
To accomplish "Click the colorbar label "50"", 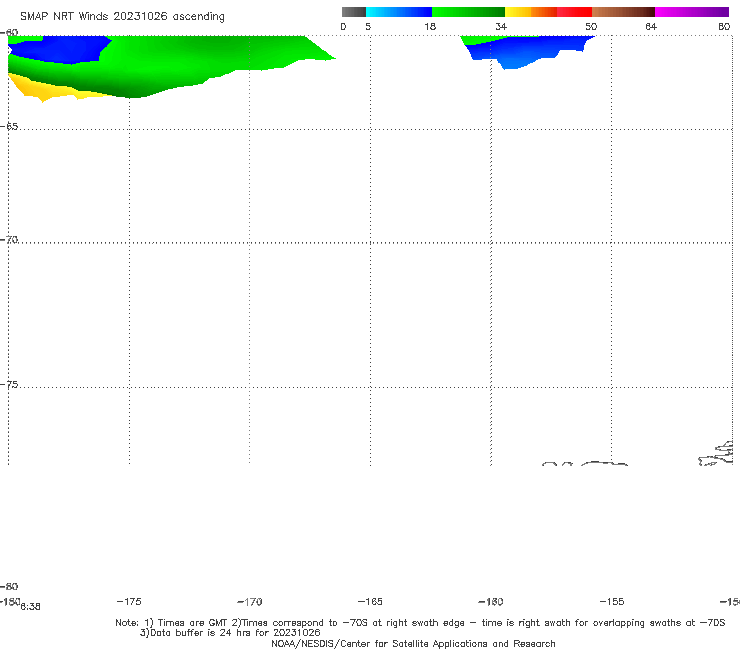I will point(591,26).
